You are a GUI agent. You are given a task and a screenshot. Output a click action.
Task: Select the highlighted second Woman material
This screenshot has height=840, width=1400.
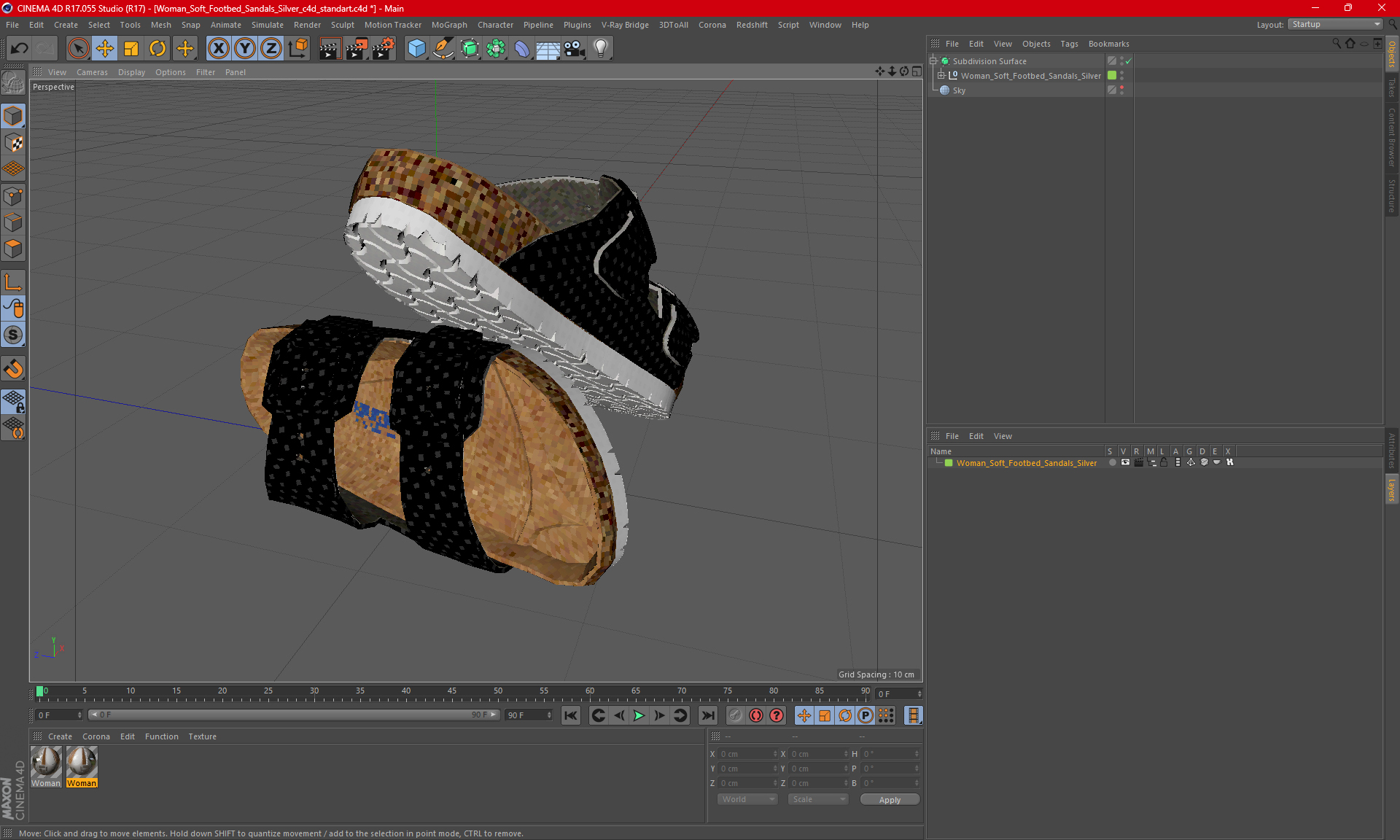(82, 767)
